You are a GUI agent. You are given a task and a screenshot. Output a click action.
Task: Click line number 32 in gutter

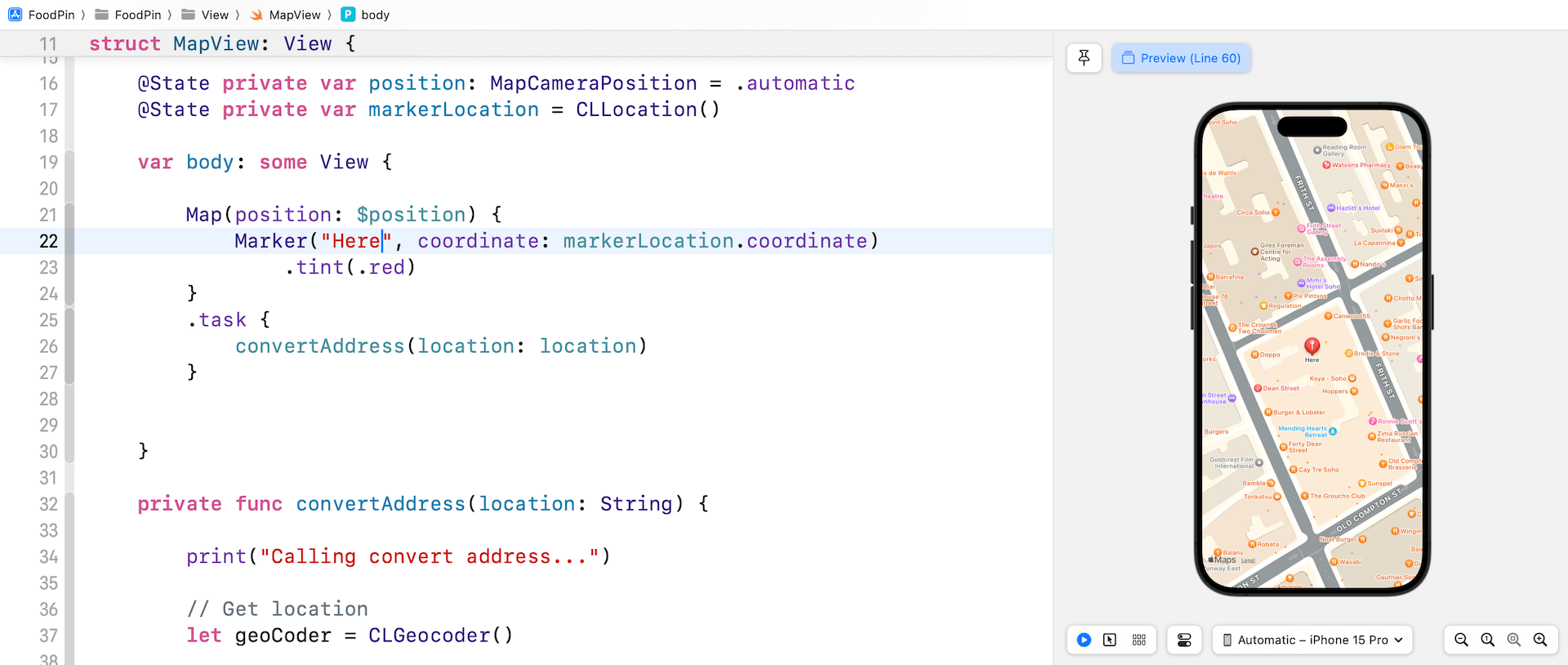pyautogui.click(x=48, y=504)
